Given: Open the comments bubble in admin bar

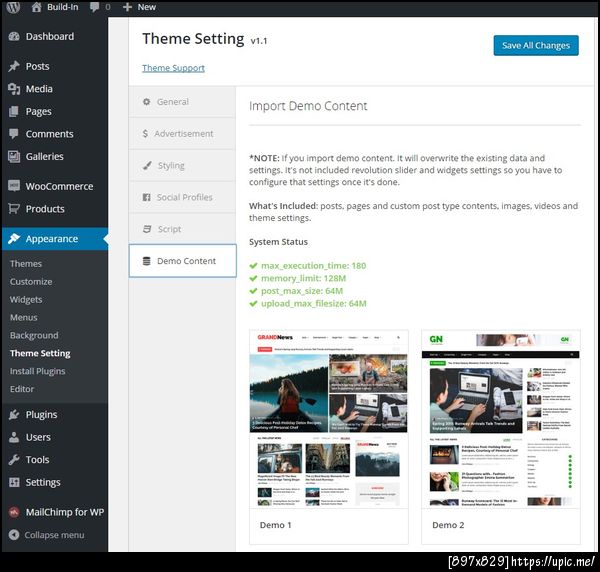Looking at the screenshot, I should pos(95,7).
